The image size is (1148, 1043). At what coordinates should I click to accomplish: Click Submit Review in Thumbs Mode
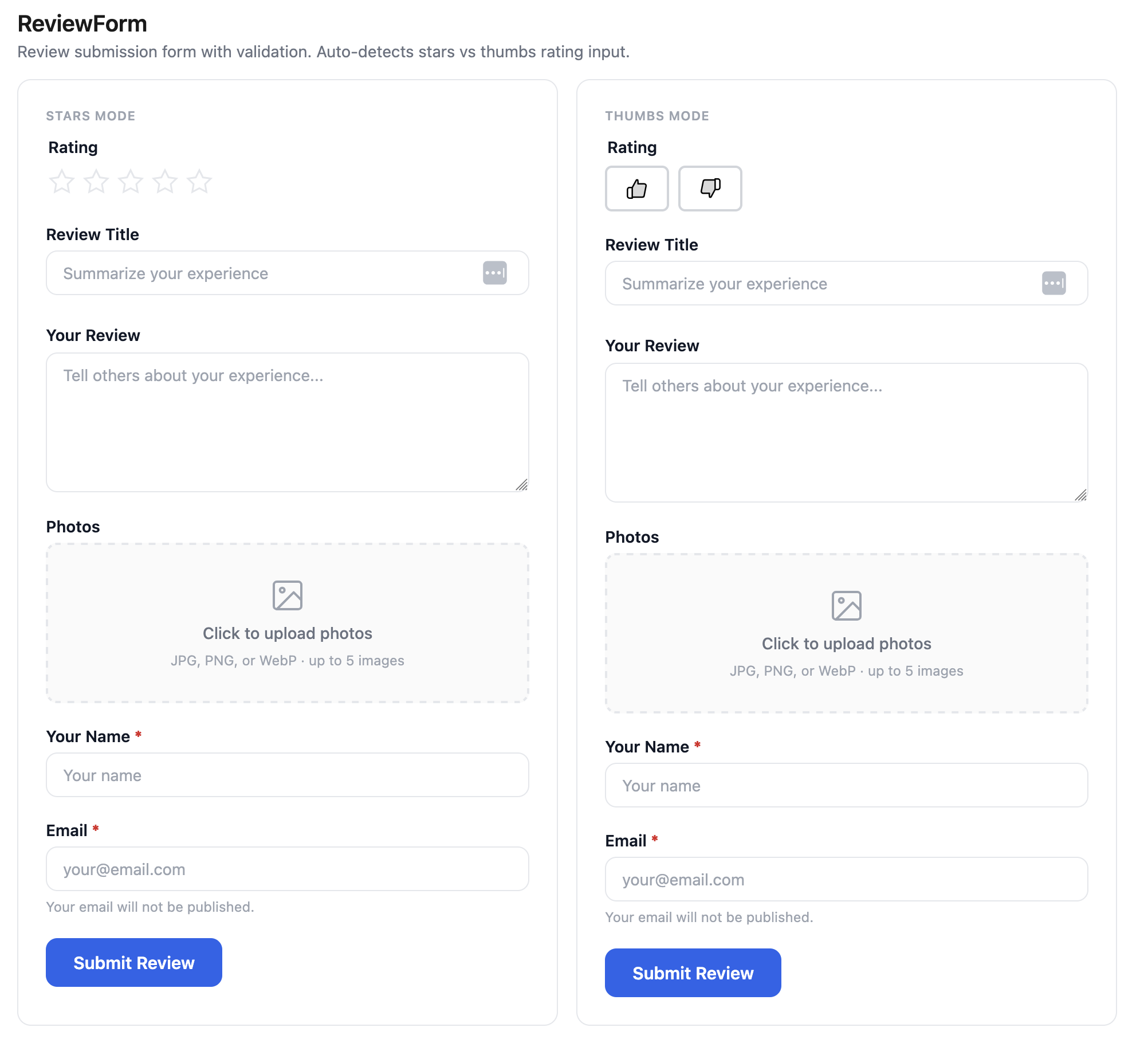(693, 973)
